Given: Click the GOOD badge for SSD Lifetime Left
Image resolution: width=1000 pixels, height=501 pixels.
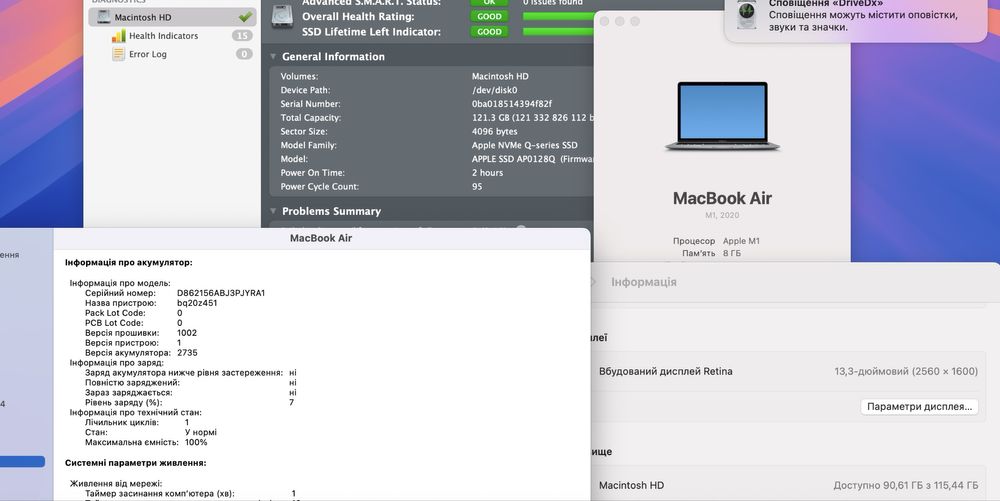Looking at the screenshot, I should [x=489, y=32].
